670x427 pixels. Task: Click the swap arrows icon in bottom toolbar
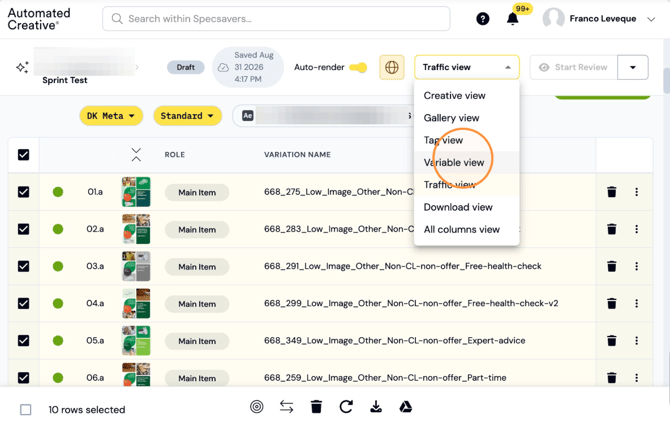coord(286,406)
